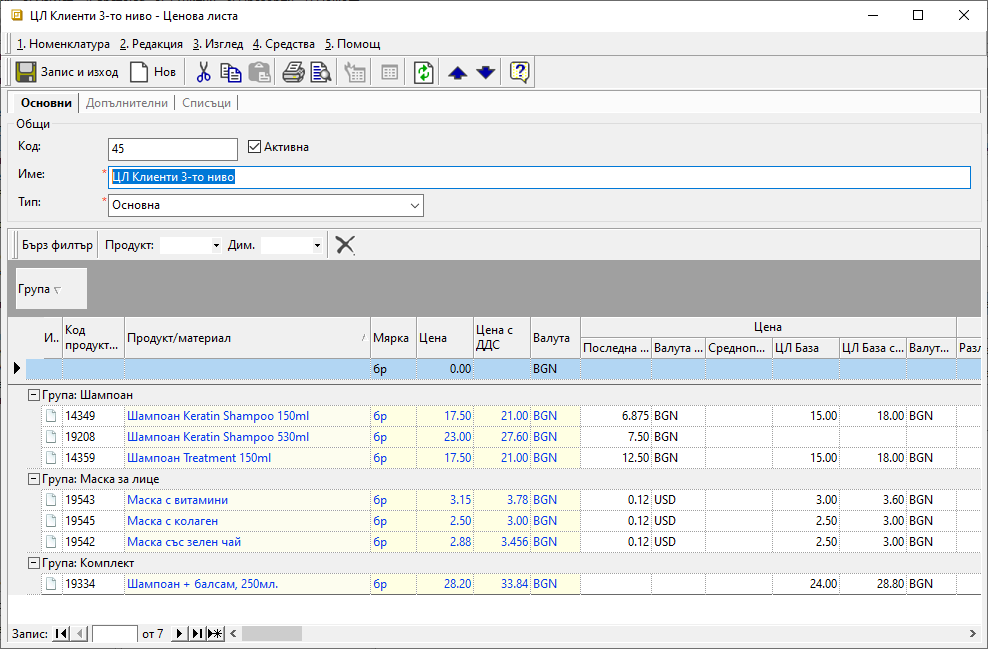Click the Cut scissors icon
988x649 pixels.
(x=203, y=72)
